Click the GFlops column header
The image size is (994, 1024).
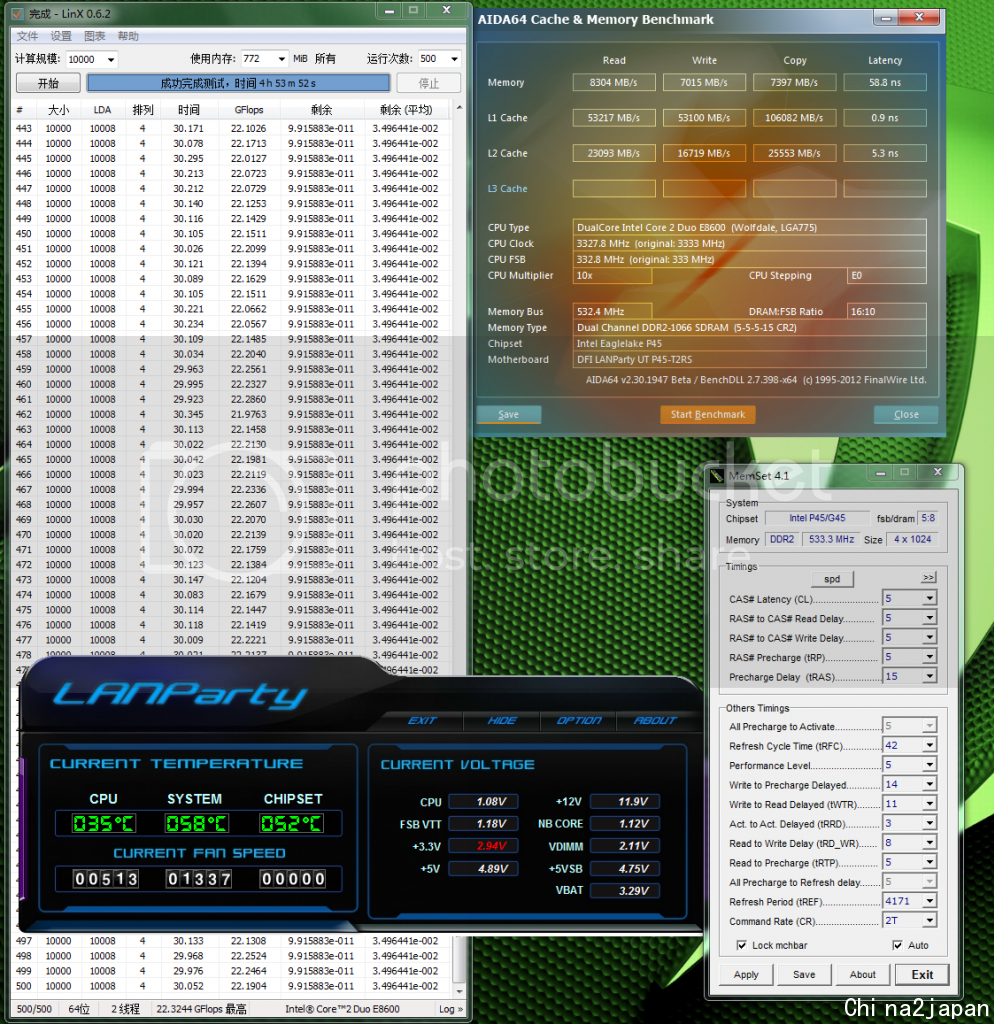(249, 110)
